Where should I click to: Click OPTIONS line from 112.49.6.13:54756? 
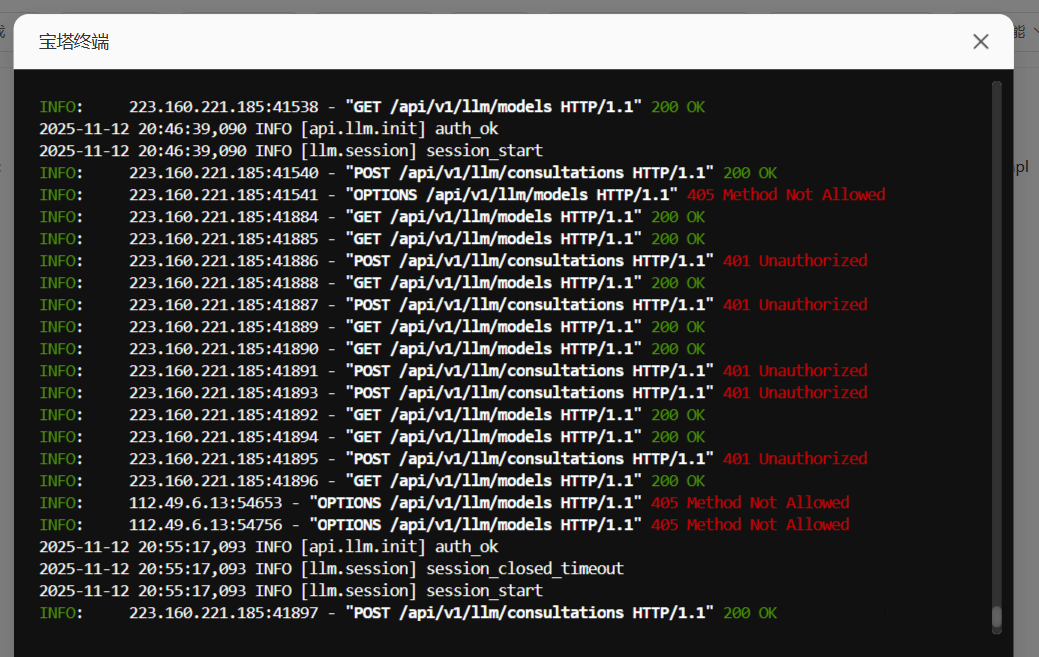(444, 525)
